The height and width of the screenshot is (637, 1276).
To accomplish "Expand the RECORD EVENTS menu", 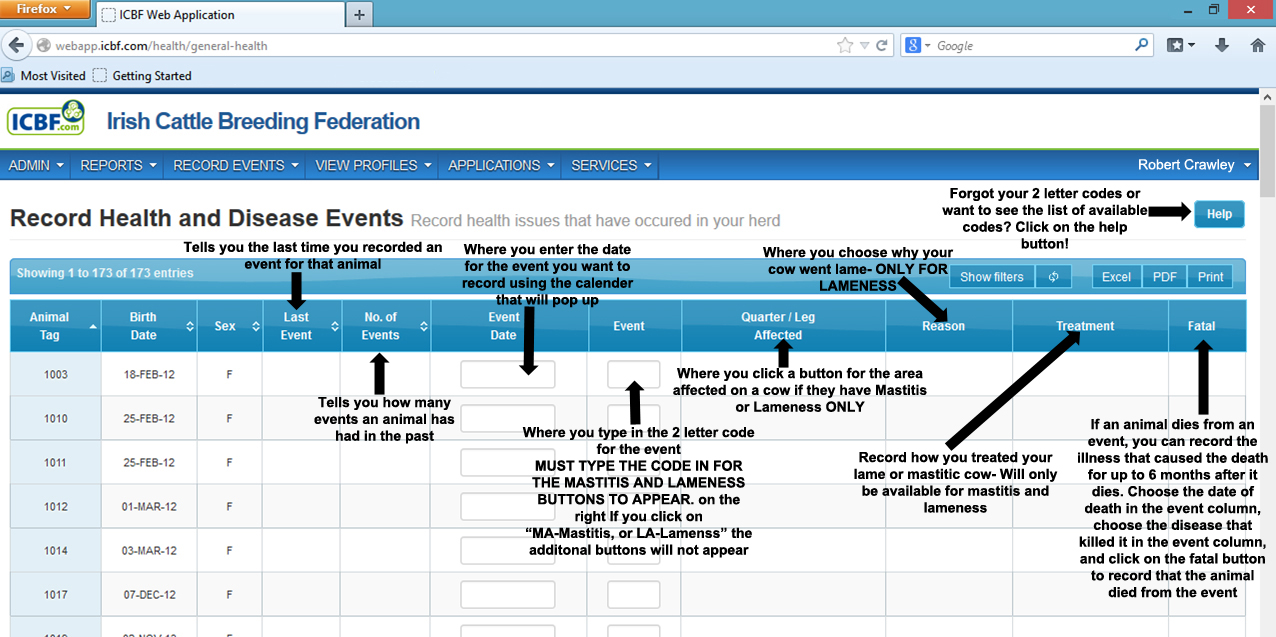I will click(235, 165).
